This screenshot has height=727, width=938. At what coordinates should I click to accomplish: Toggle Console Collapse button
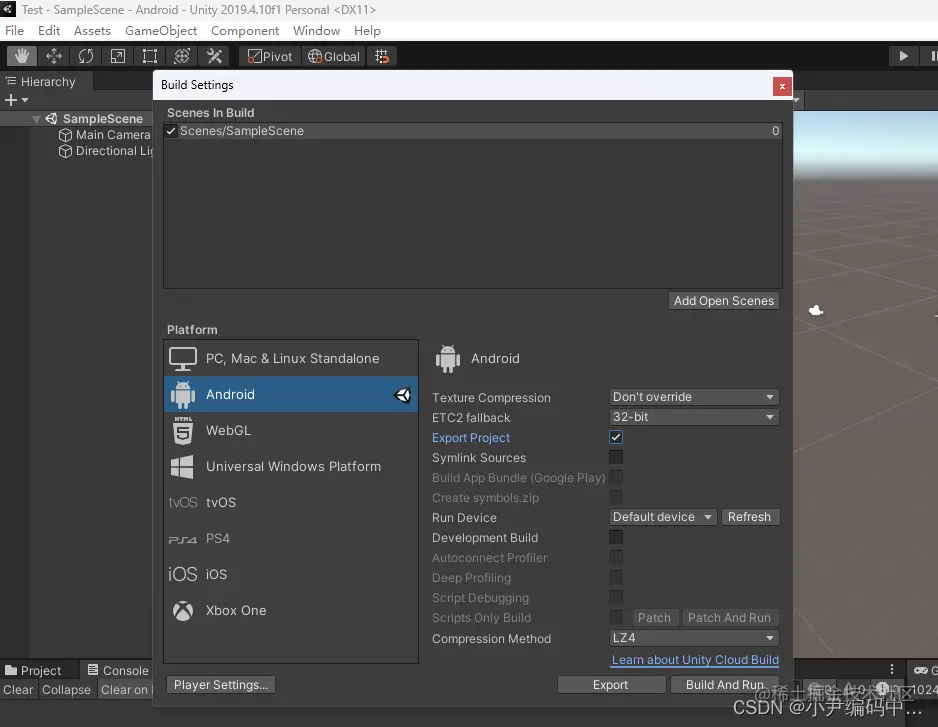66,690
